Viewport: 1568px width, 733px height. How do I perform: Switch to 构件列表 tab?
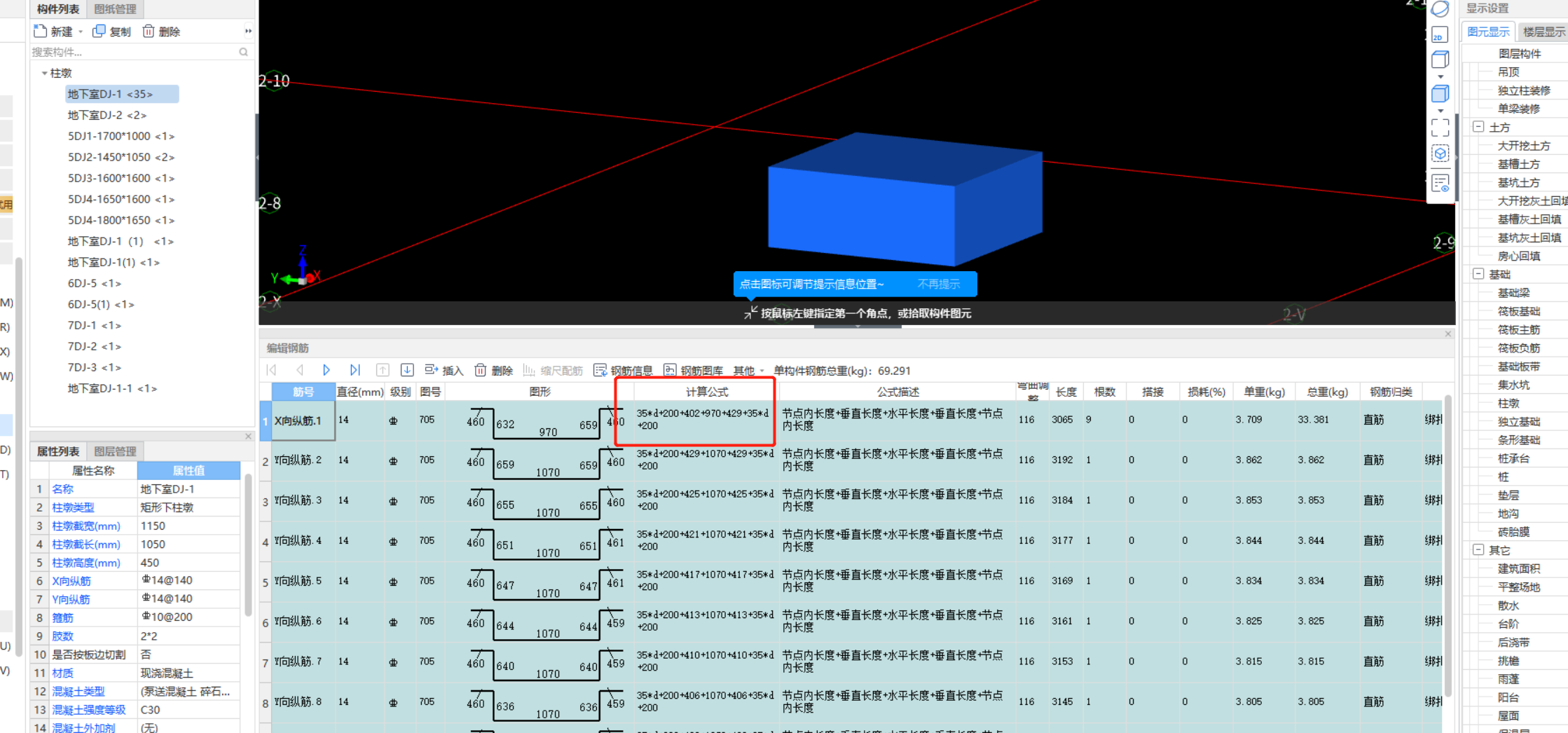pos(58,9)
